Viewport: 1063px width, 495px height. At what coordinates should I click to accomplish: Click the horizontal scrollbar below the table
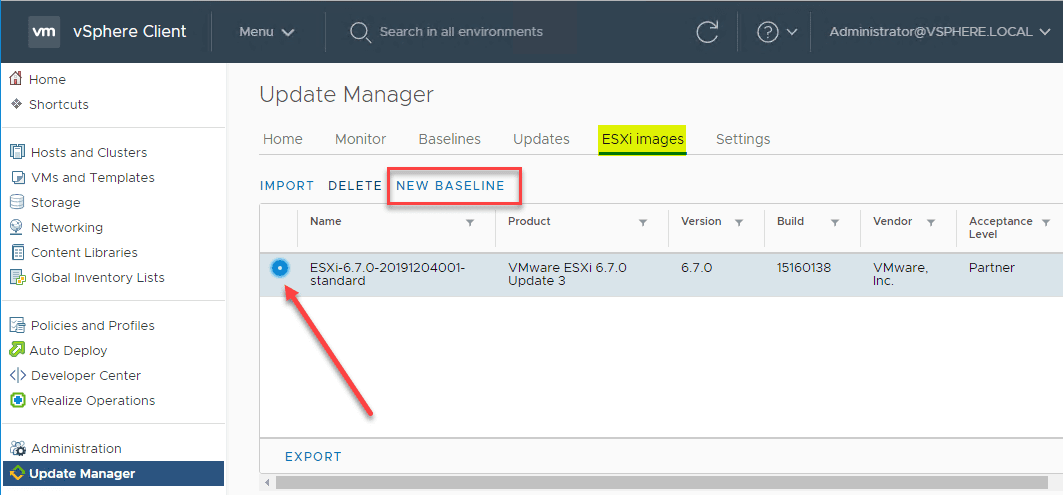[660, 483]
